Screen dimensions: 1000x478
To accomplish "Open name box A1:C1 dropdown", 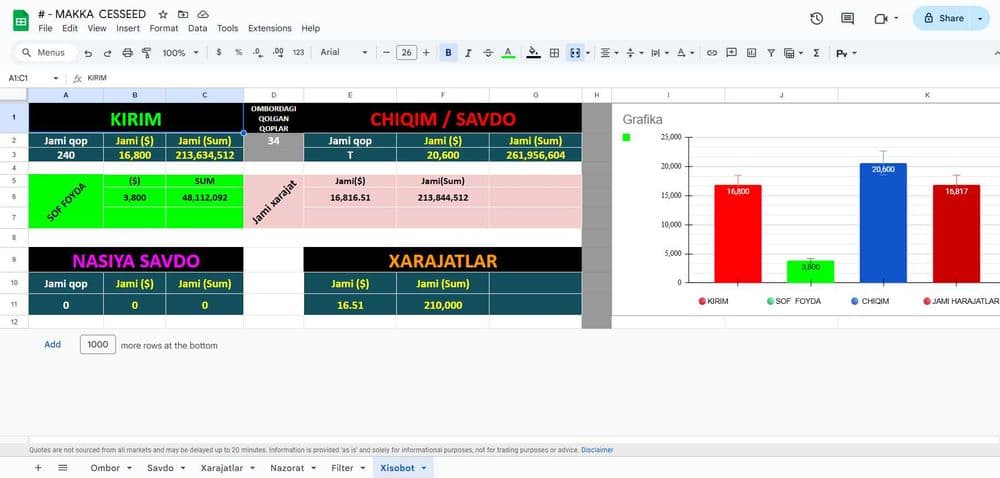I will pos(55,78).
